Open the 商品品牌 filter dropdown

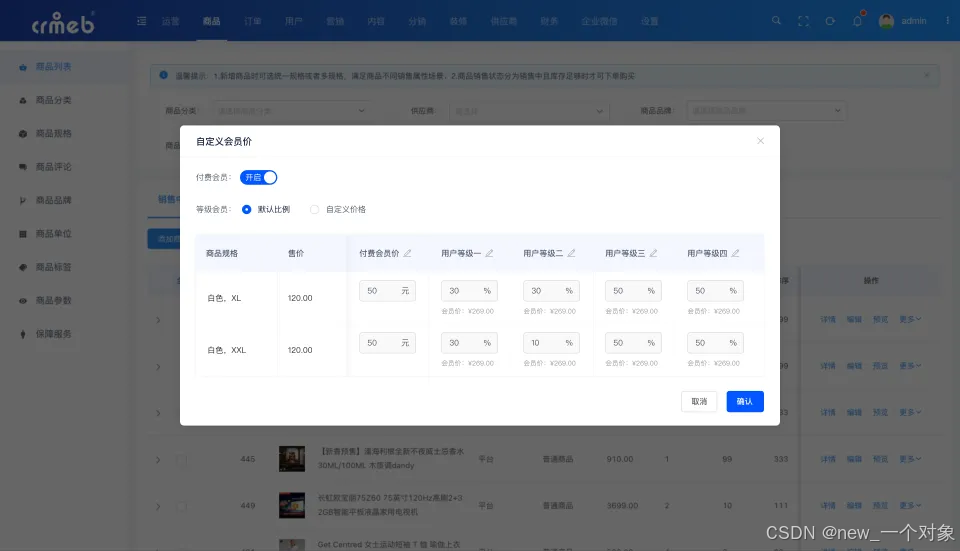pyautogui.click(x=767, y=111)
